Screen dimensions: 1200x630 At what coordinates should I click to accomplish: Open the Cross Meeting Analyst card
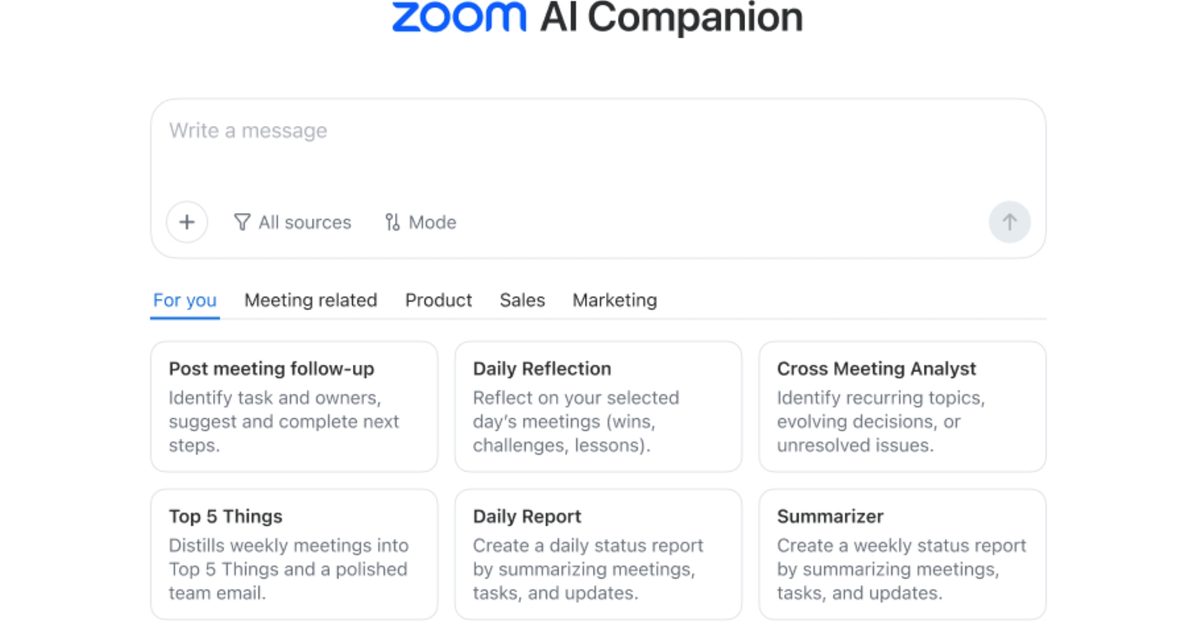902,406
